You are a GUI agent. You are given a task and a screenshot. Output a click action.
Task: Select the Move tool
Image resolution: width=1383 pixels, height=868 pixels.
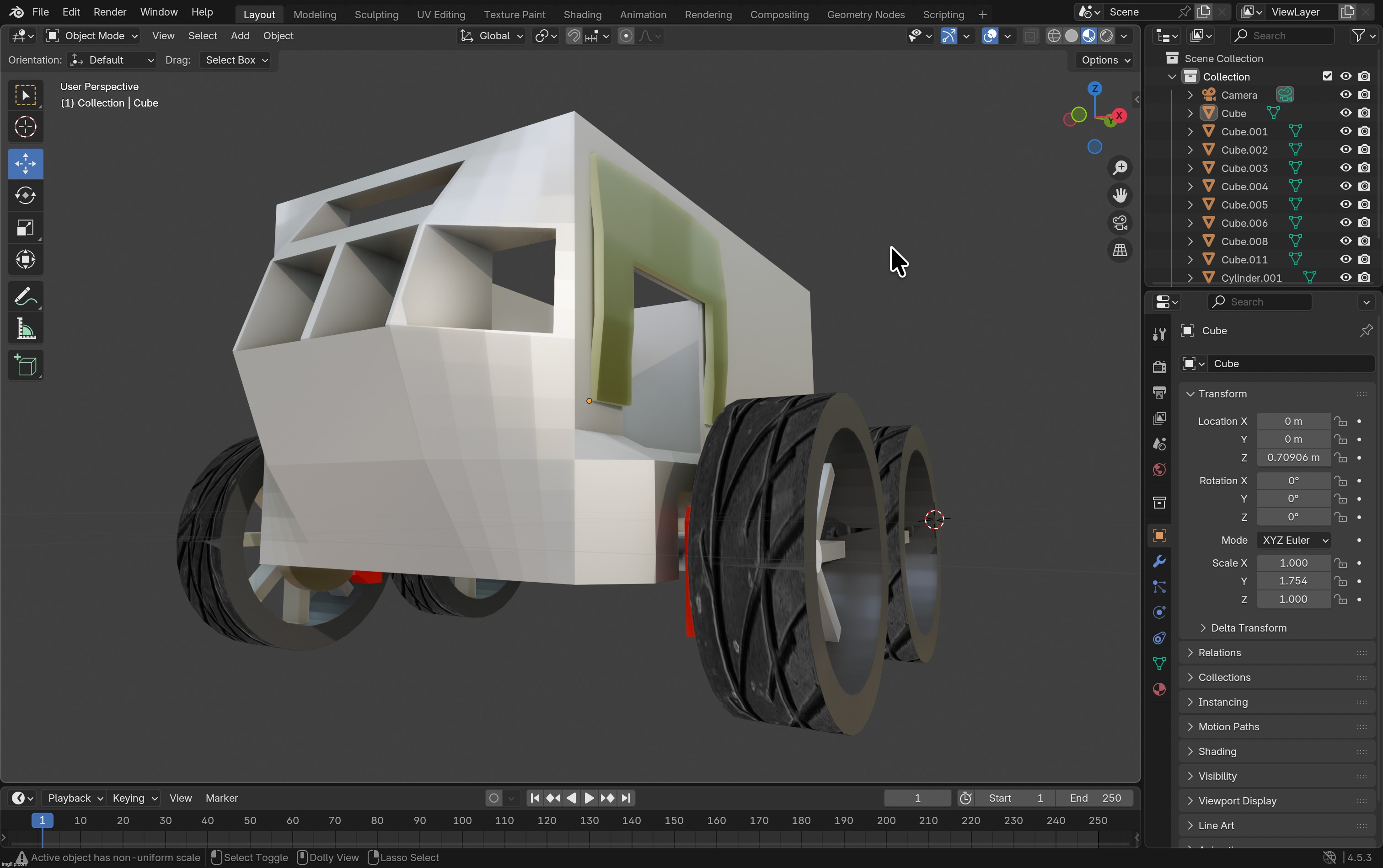pos(26,164)
